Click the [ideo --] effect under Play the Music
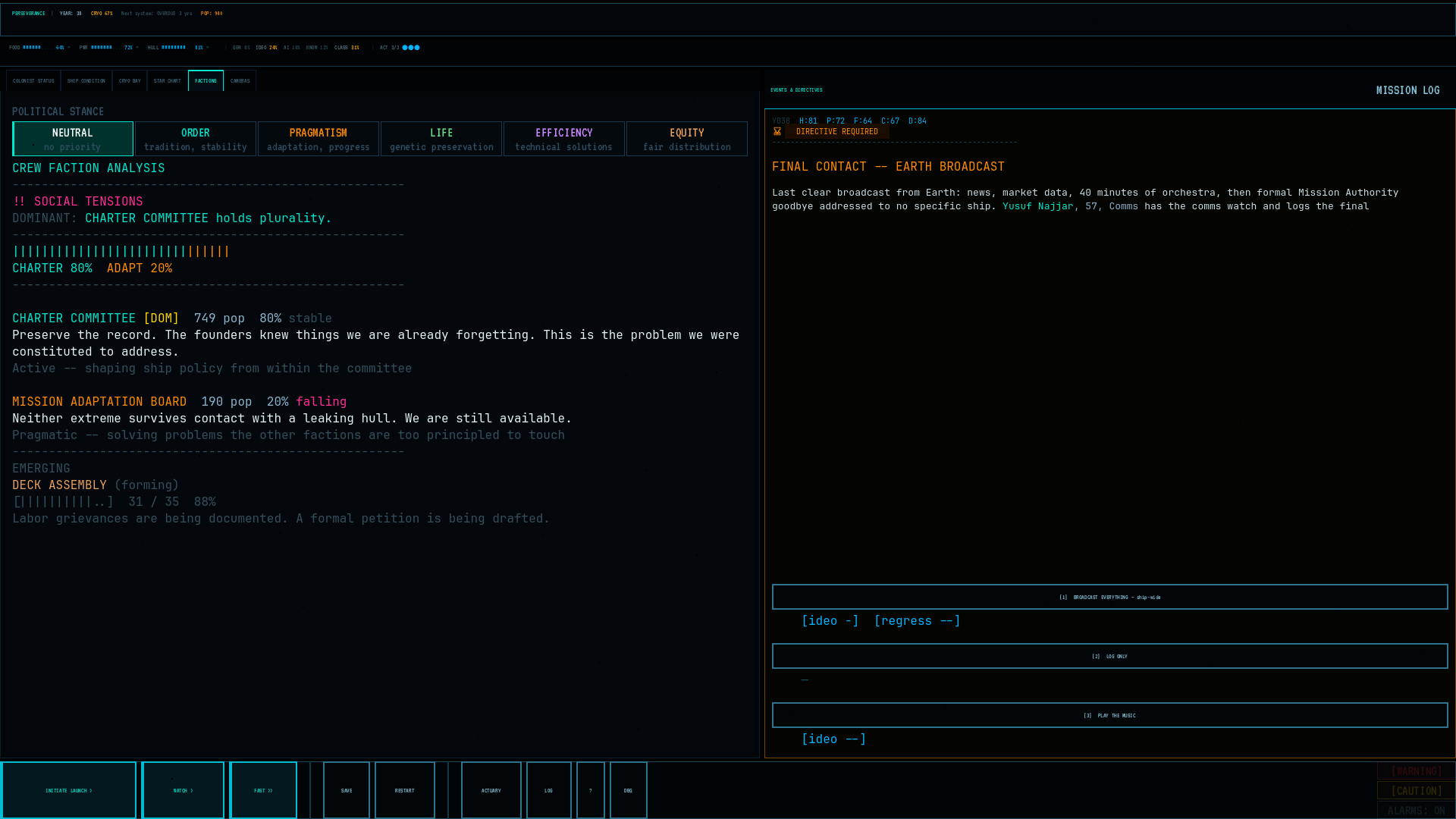1456x819 pixels. 833,739
